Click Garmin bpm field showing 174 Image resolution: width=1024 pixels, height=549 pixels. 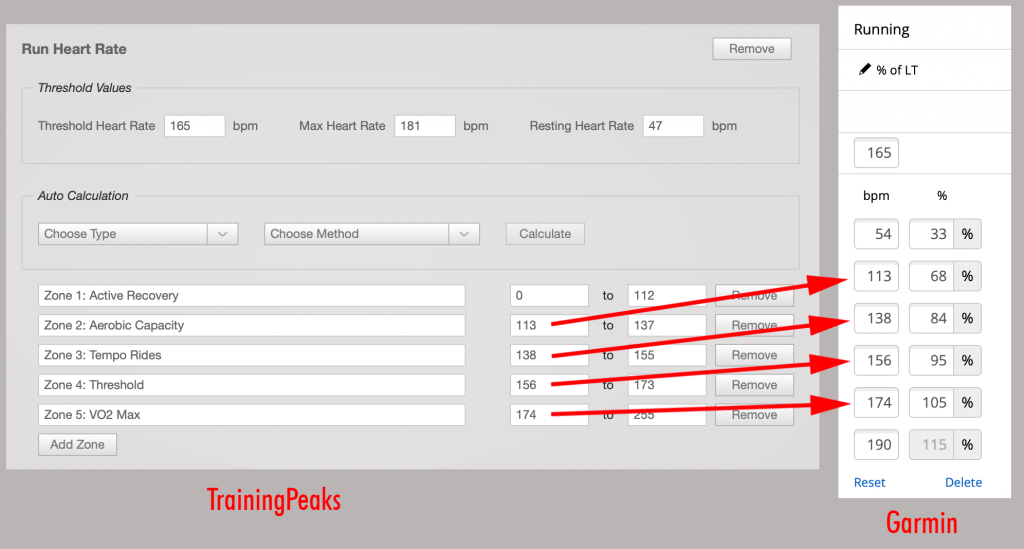(876, 403)
